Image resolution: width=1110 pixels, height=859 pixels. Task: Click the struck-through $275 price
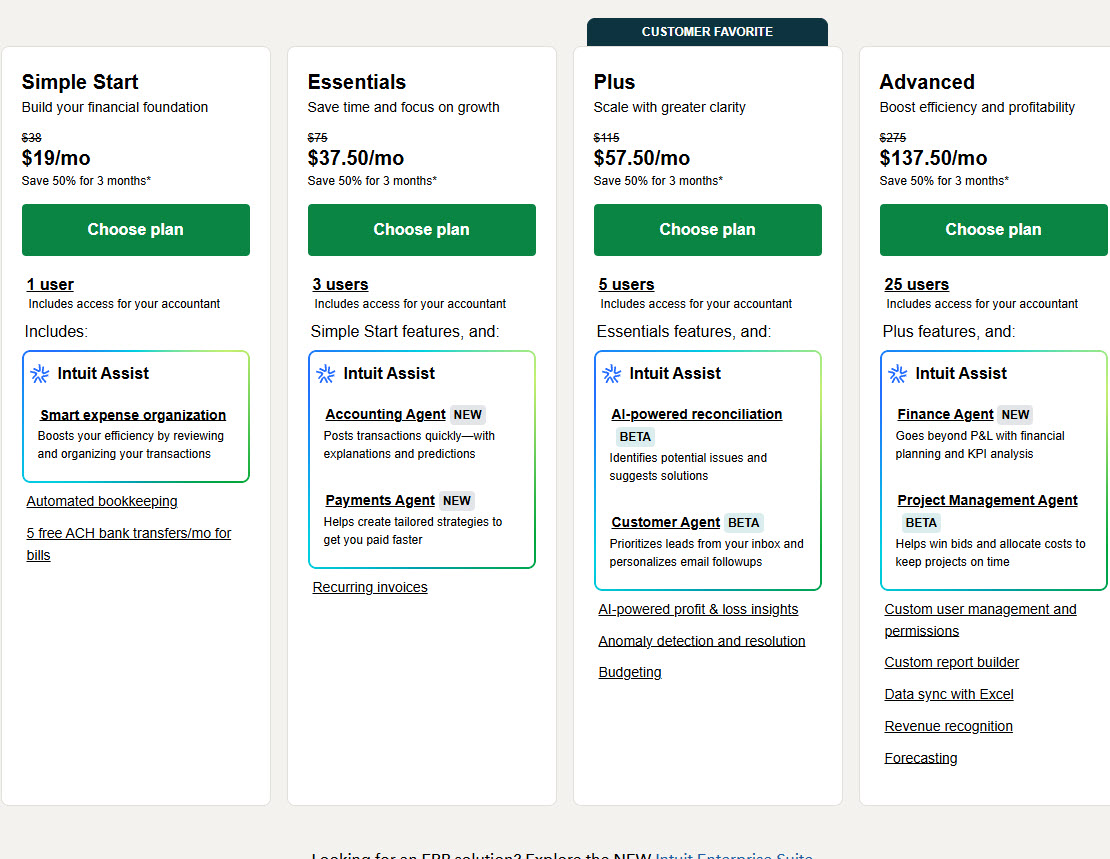click(893, 137)
